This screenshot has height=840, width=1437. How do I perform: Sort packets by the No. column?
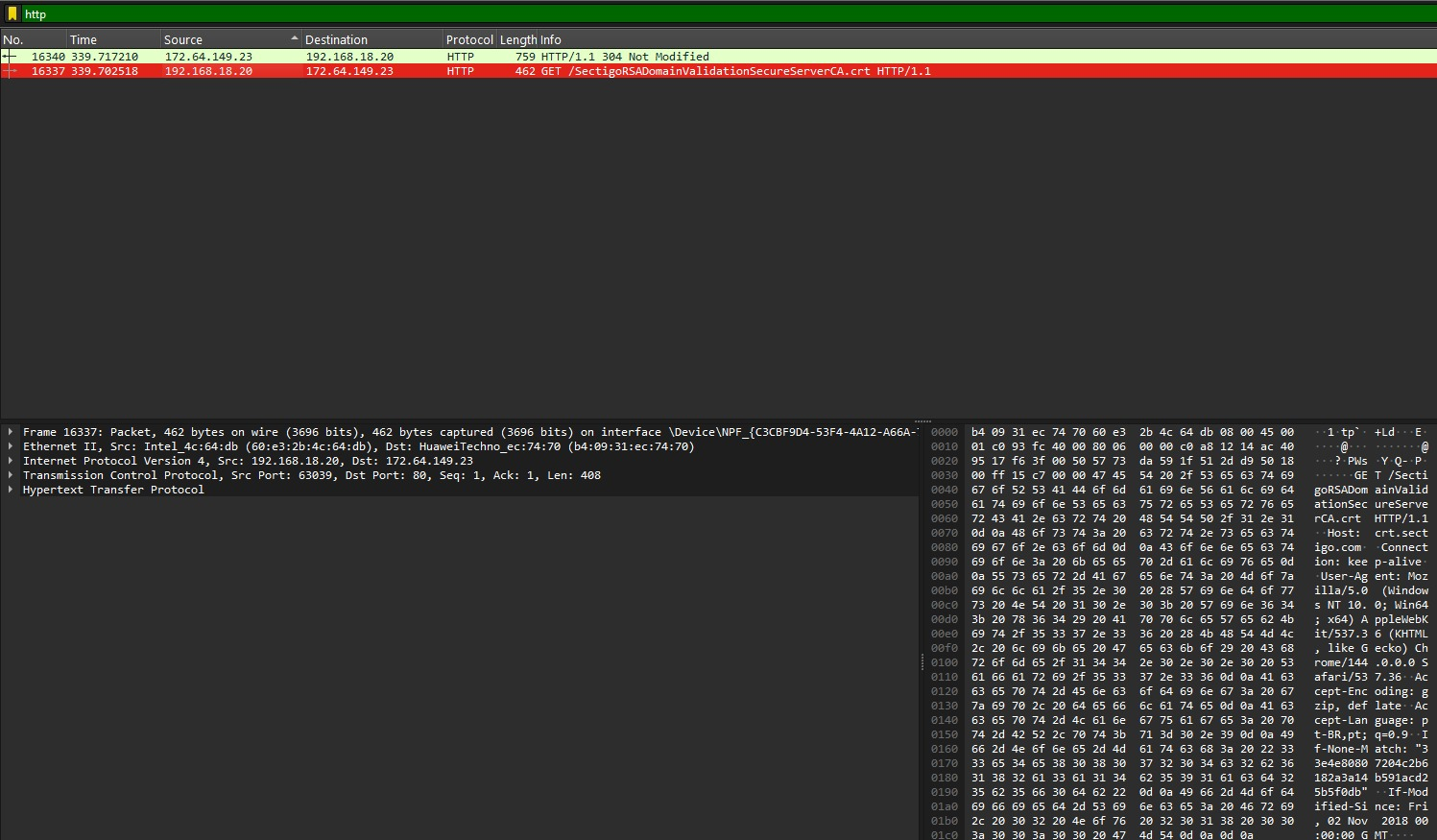pyautogui.click(x=33, y=39)
